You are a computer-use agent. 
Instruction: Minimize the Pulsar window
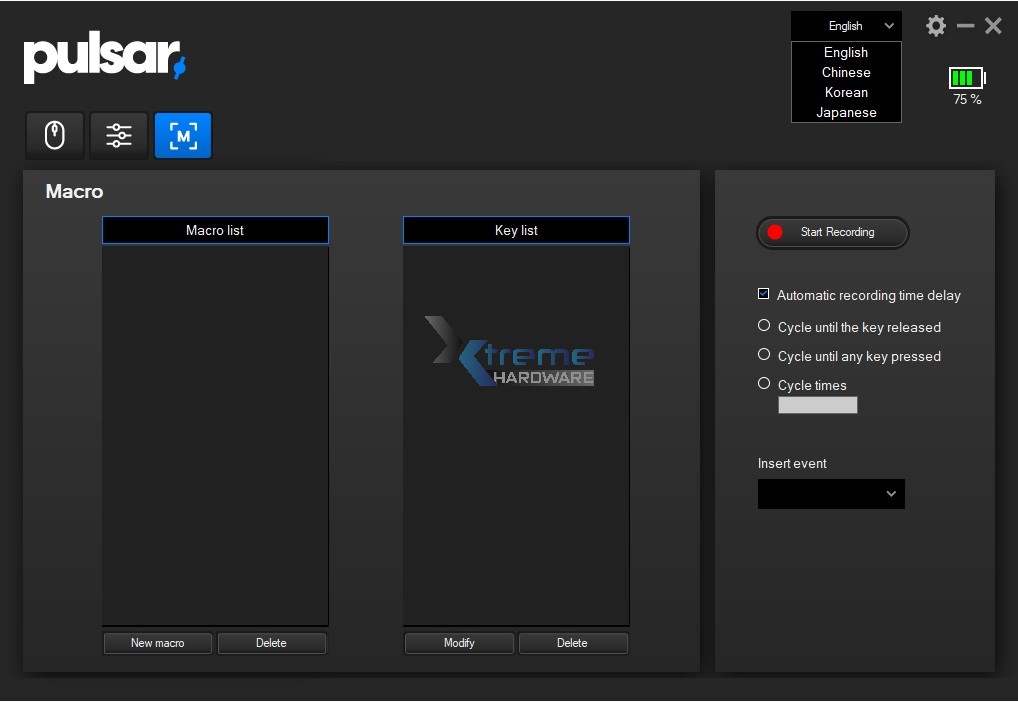pyautogui.click(x=965, y=26)
